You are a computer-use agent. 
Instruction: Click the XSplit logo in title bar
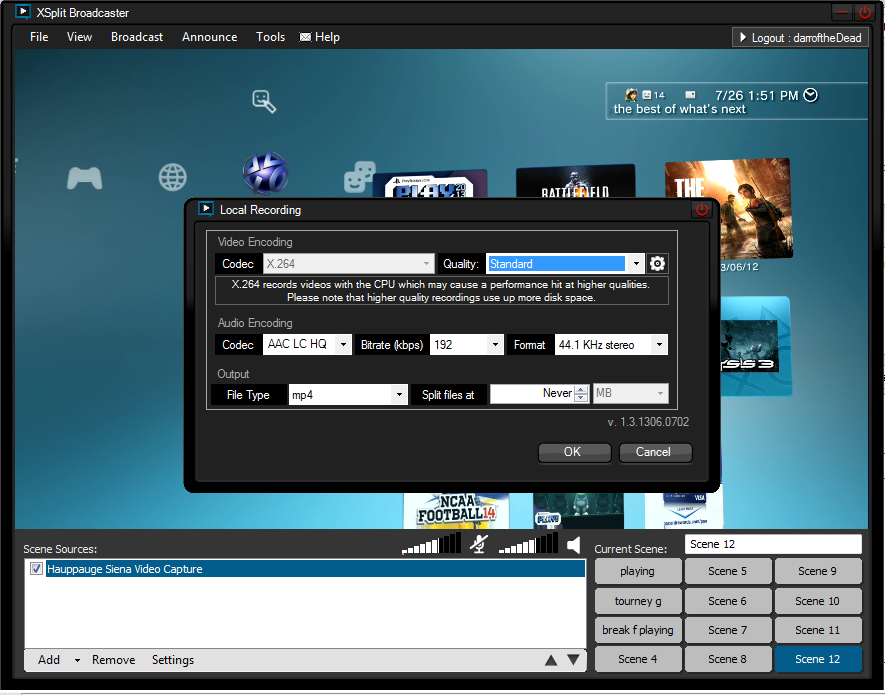23,11
